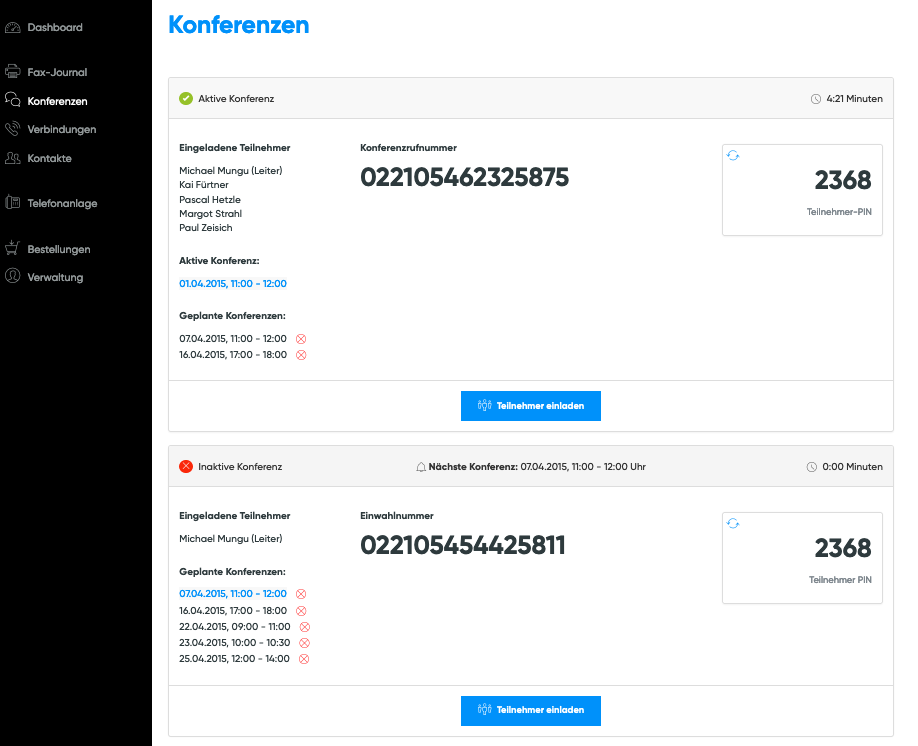Select the highlighted 07.04.2015, 11:00 - 12:00 link
918x746 pixels.
tap(233, 594)
